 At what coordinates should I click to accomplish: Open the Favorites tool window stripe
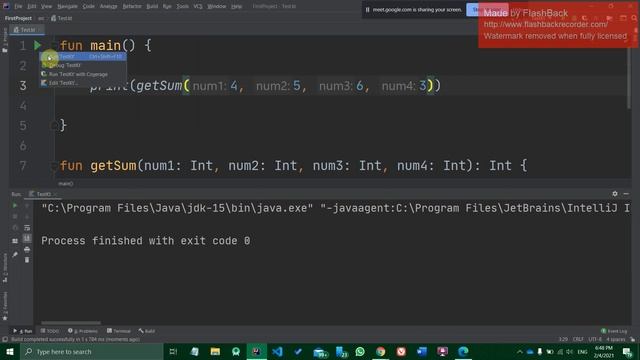click(x=5, y=306)
